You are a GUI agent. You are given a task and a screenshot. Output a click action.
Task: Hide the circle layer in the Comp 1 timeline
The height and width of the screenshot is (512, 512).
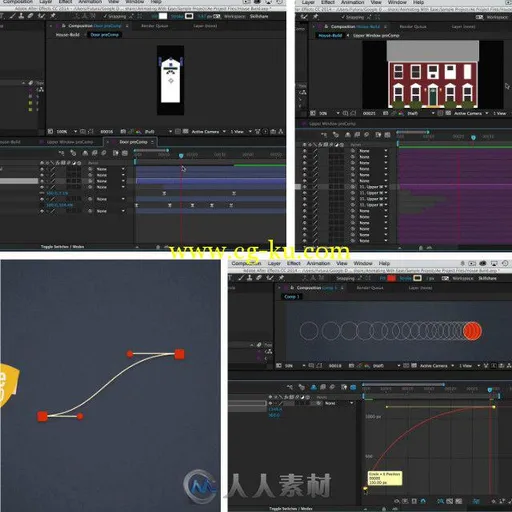[270, 403]
